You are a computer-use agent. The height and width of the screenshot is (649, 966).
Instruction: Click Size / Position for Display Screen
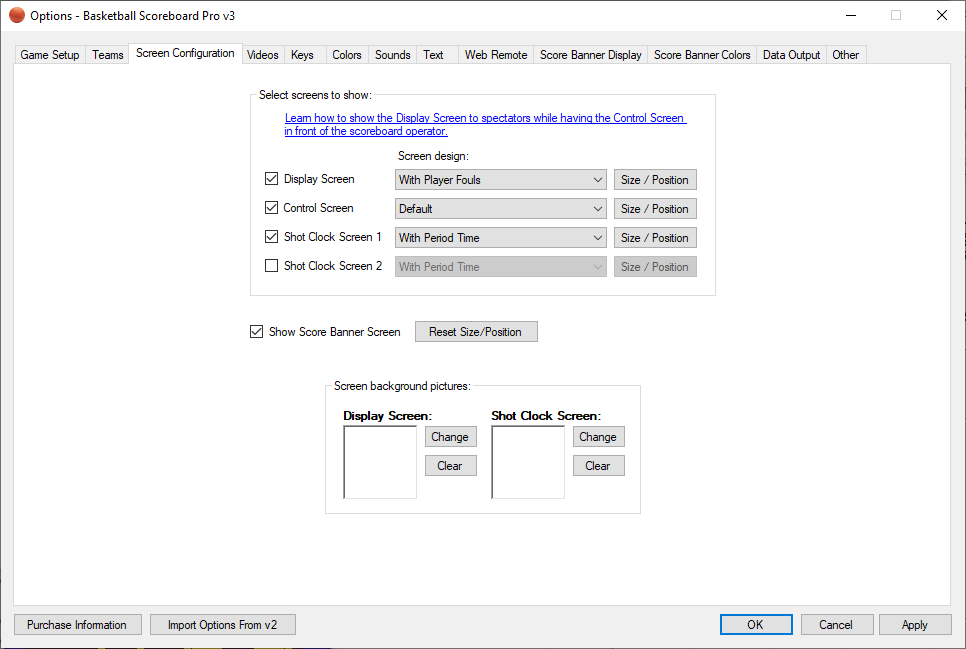click(x=655, y=180)
